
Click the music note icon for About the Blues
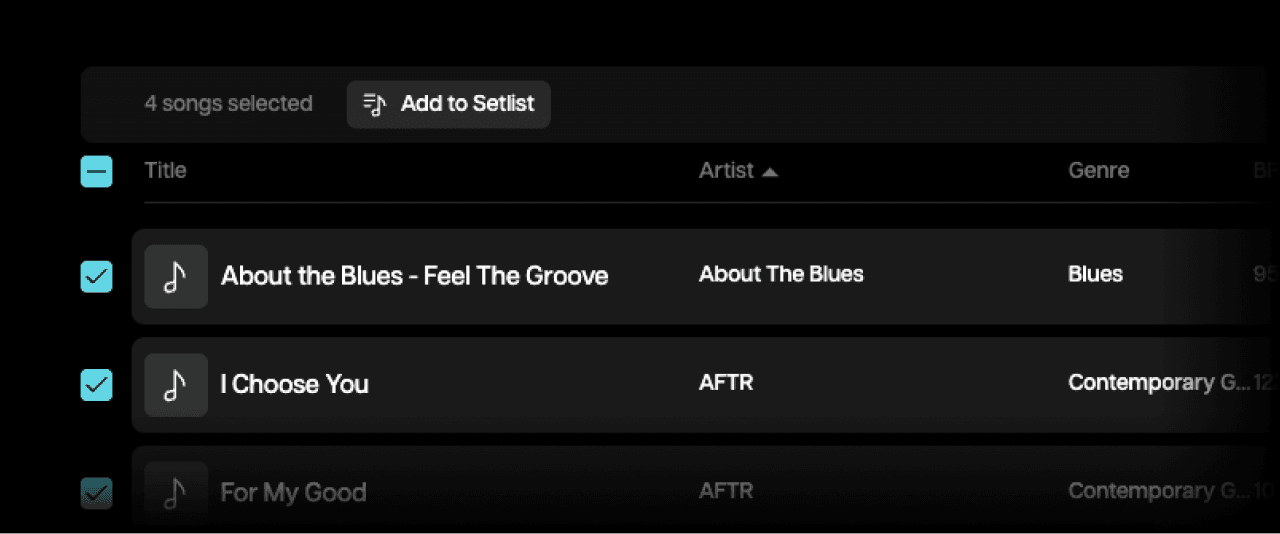click(x=176, y=277)
